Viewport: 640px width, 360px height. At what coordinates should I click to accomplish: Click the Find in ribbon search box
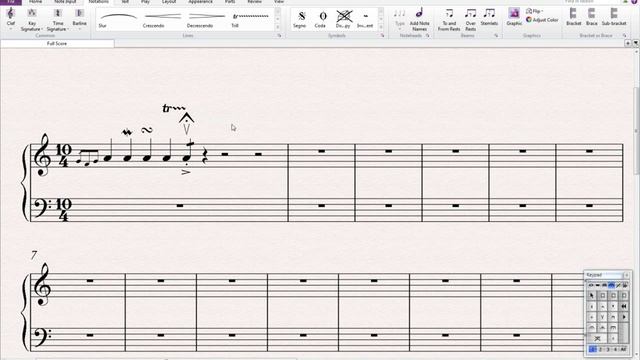[x=592, y=2]
